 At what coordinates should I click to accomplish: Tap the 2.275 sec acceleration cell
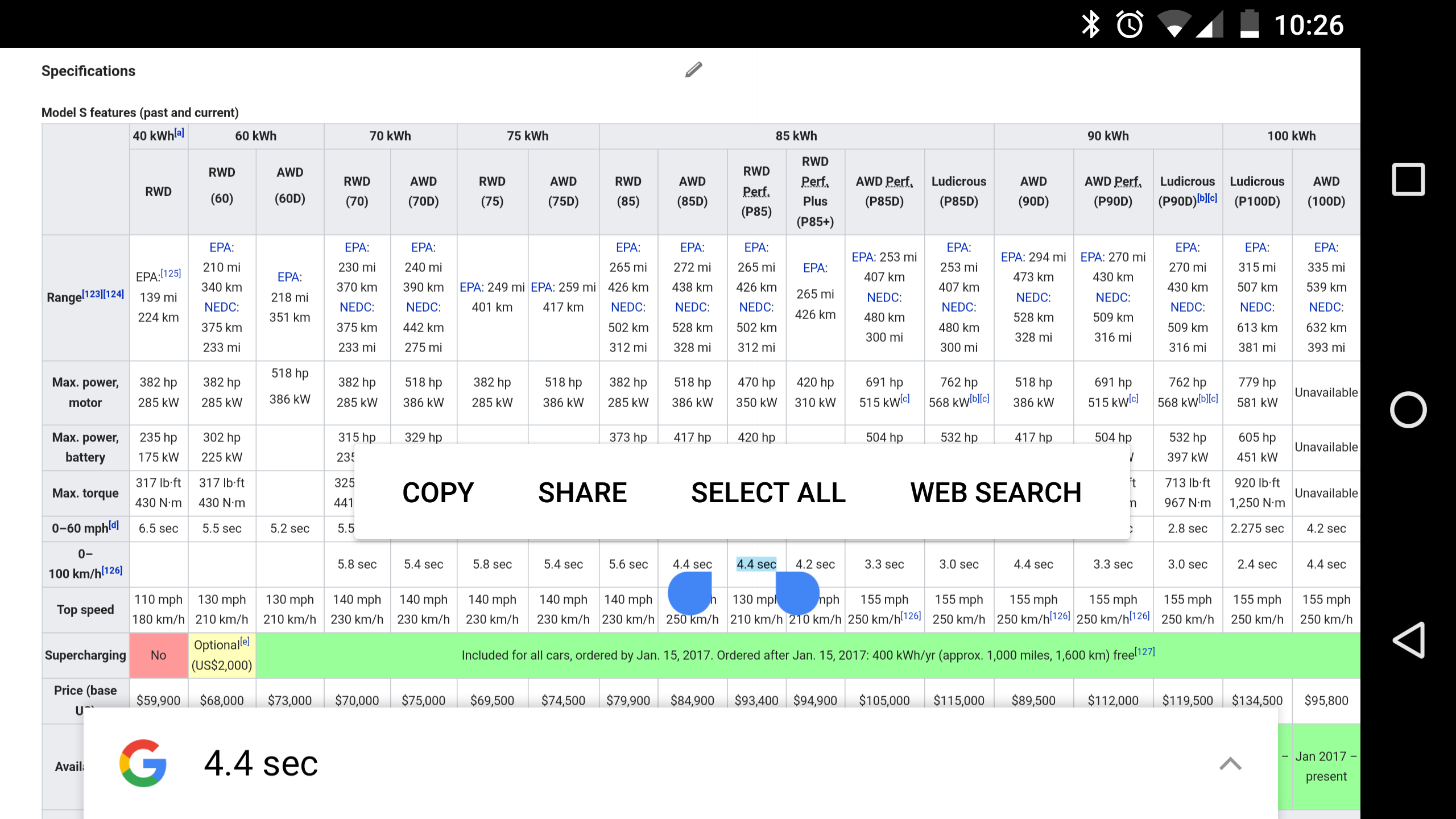pyautogui.click(x=1257, y=528)
